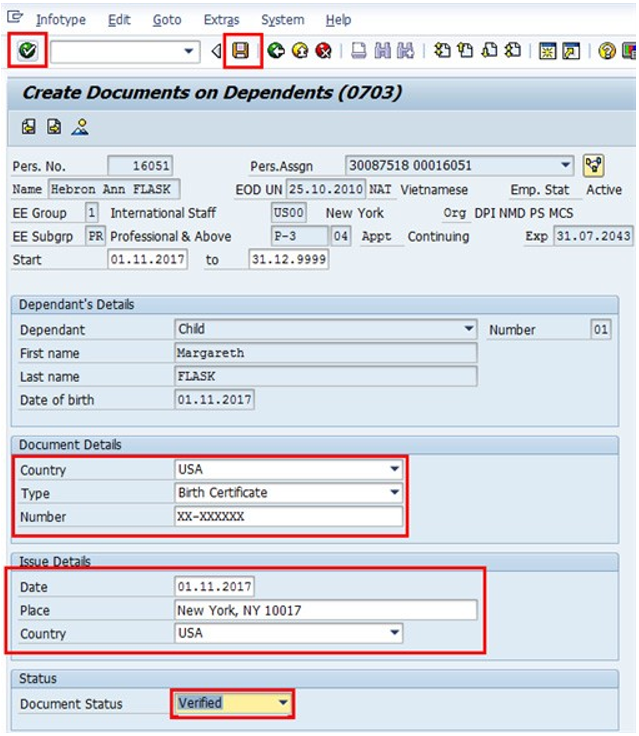The height and width of the screenshot is (736, 639).
Task: Click the Next record icon below title
Action: tap(54, 127)
